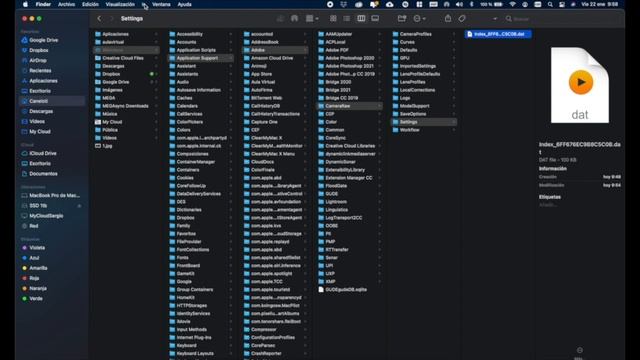Open the group-by dropdown in the toolbar
The width and height of the screenshot is (640, 360).
[x=312, y=19]
